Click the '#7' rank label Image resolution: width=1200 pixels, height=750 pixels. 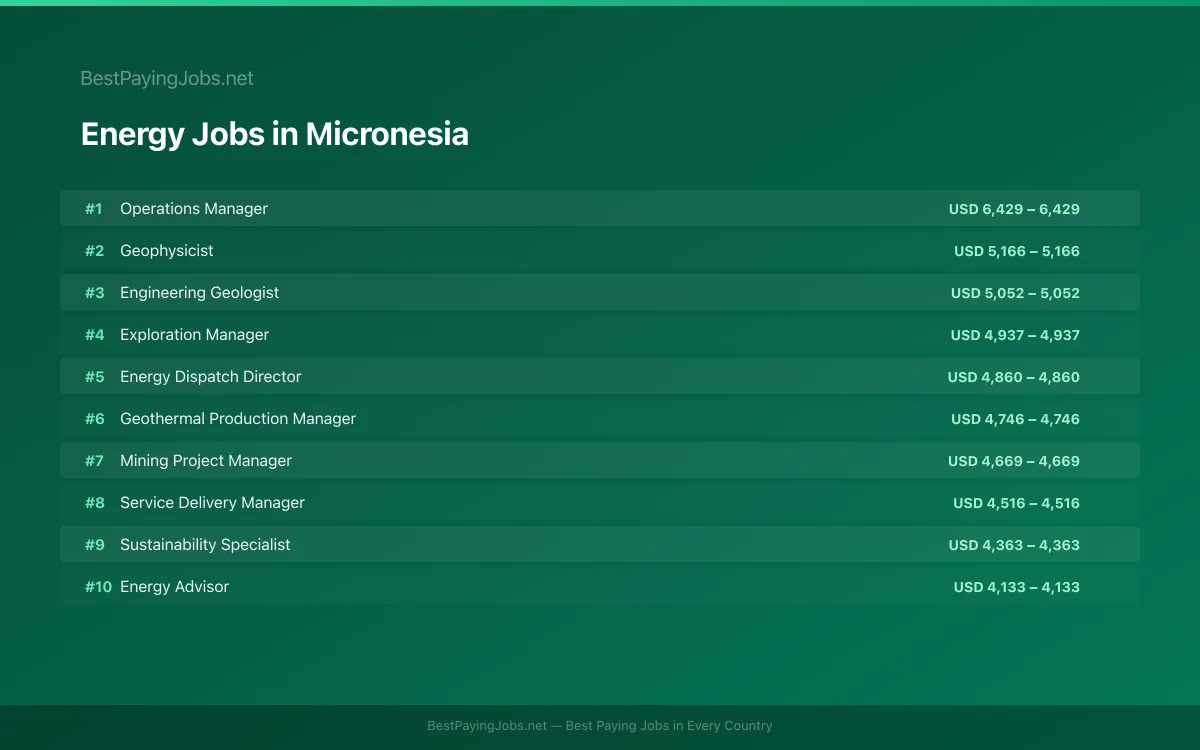coord(94,461)
